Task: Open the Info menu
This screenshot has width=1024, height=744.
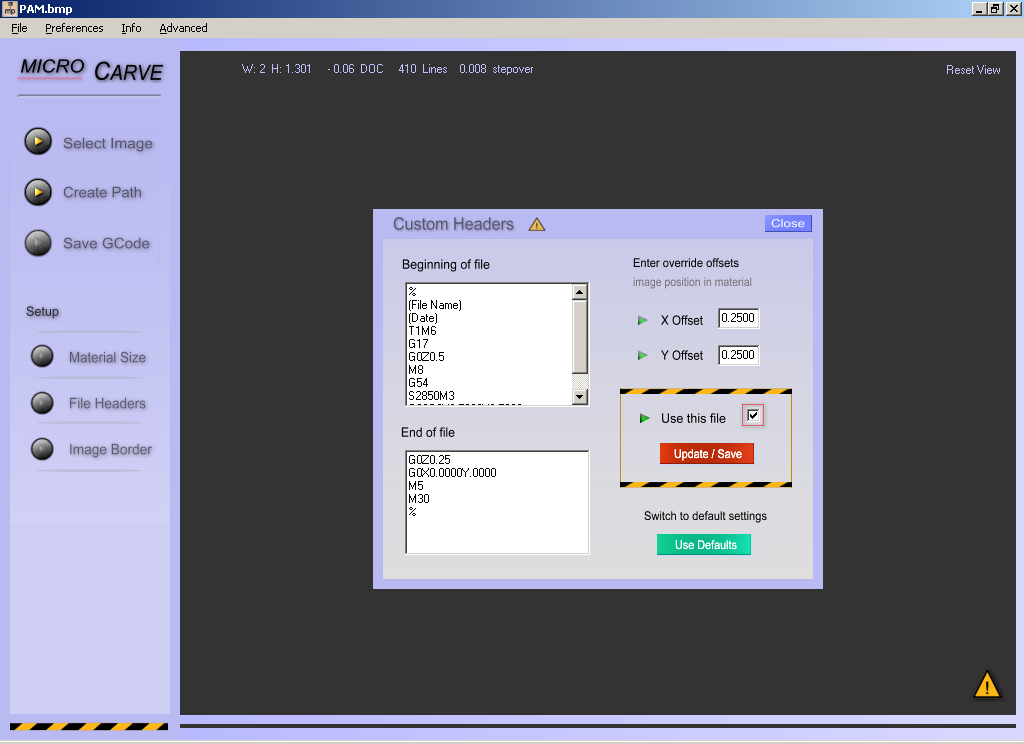Action: click(131, 28)
